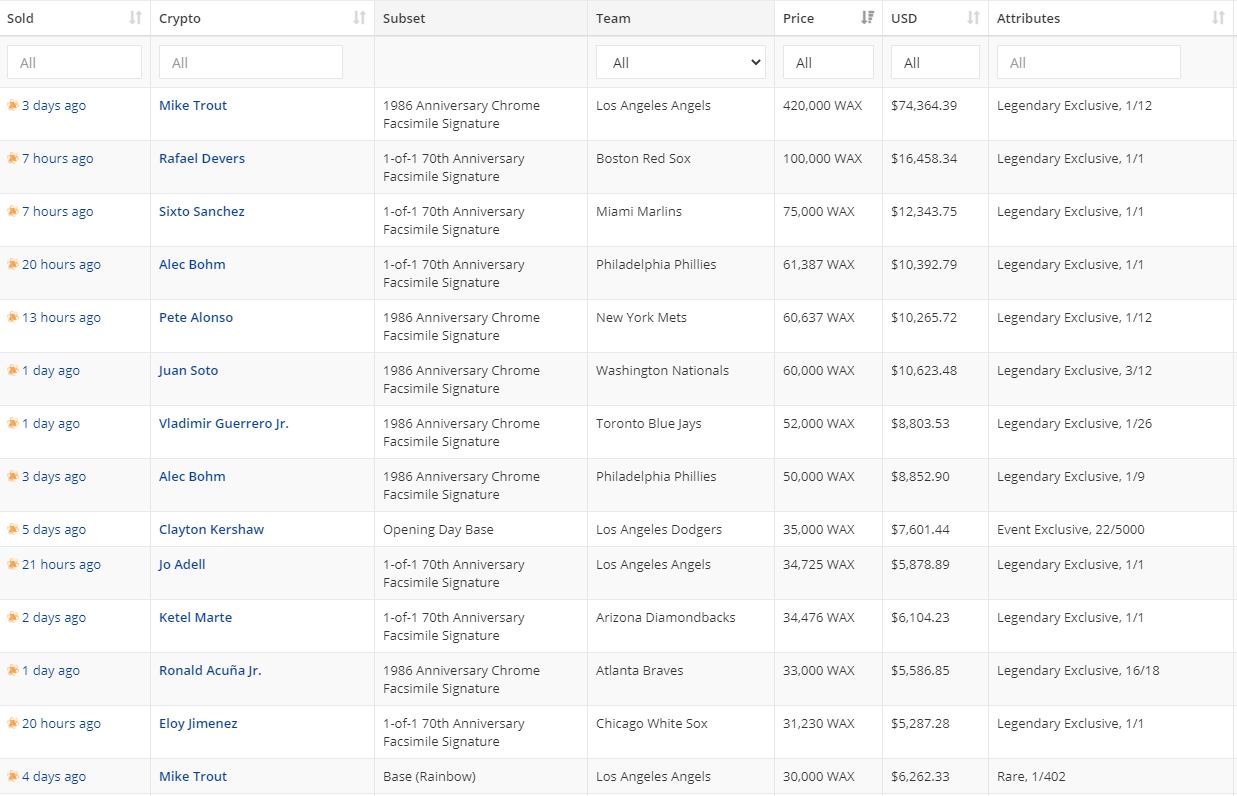Sort by the USD column arrows
This screenshot has height=796, width=1237.
(974, 18)
